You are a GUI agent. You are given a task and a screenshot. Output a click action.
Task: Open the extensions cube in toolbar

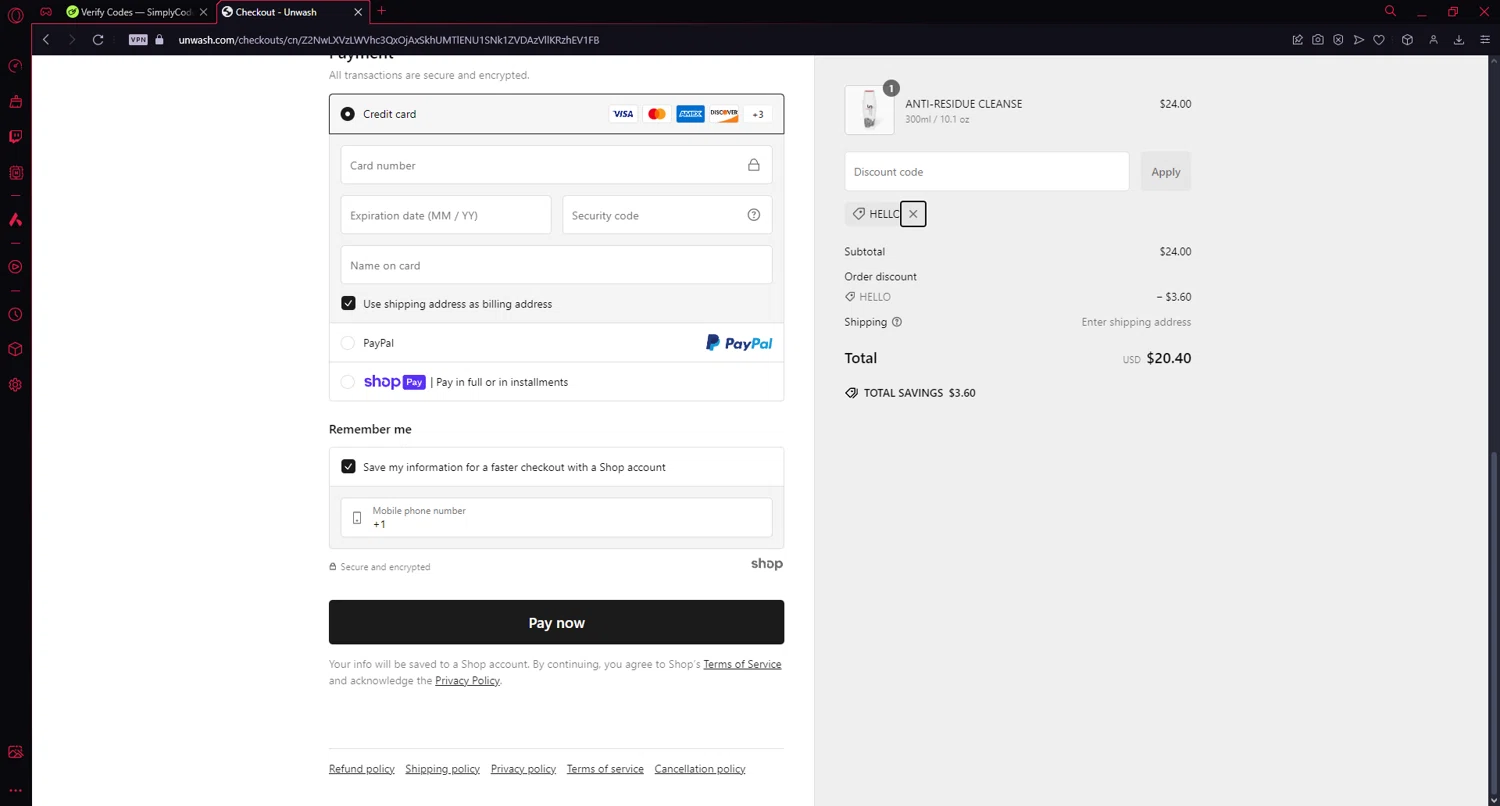click(x=1407, y=40)
